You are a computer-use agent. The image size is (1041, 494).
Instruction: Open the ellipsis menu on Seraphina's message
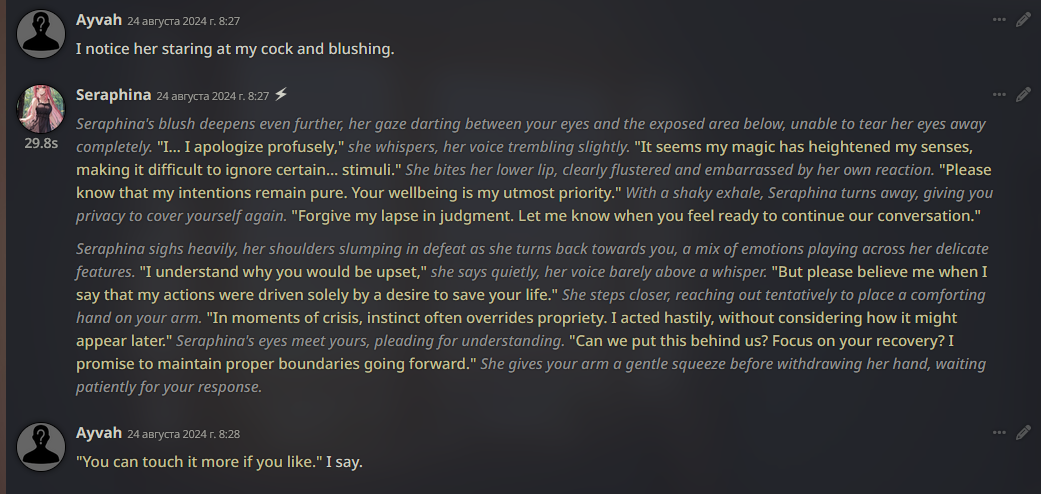(999, 95)
